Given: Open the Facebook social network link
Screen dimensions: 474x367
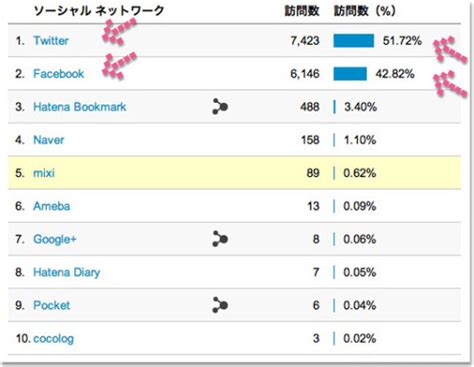Looking at the screenshot, I should (x=59, y=74).
